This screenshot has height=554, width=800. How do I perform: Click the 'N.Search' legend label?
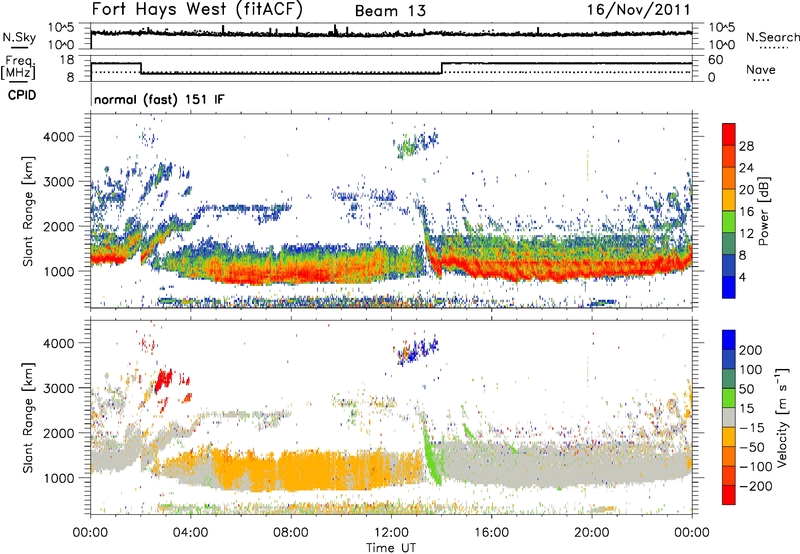pyautogui.click(x=772, y=37)
